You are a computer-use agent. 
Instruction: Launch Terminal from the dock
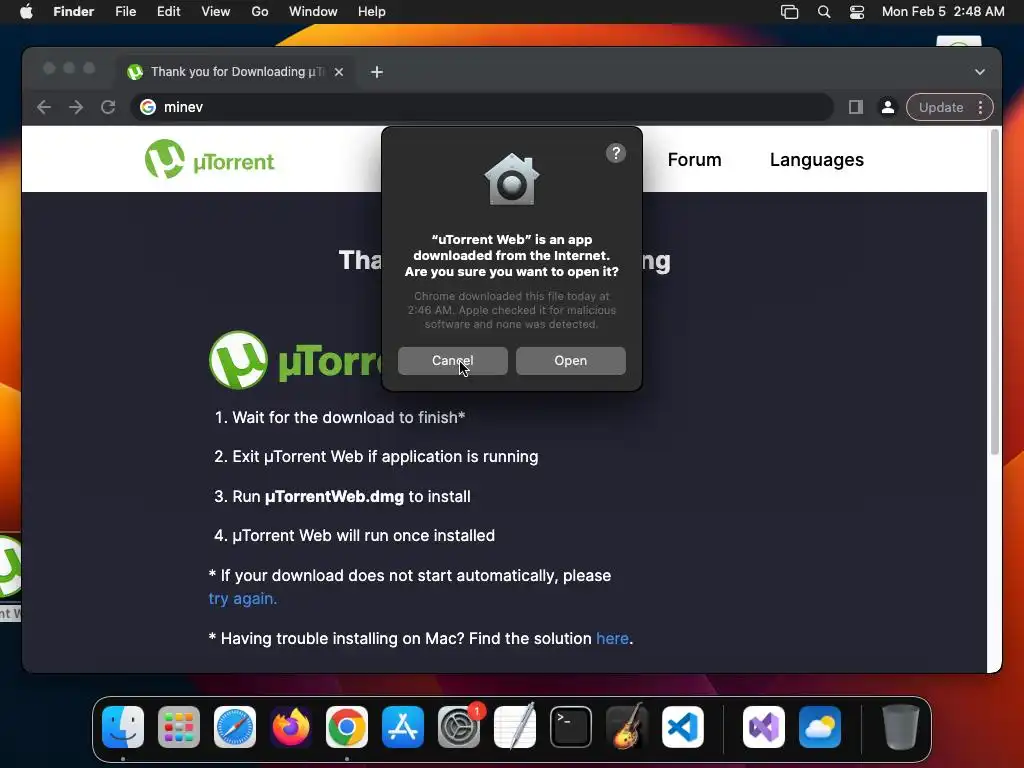(x=571, y=727)
